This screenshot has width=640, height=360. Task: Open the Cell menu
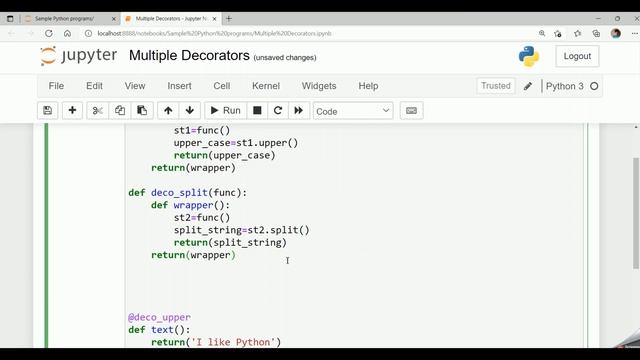point(222,86)
